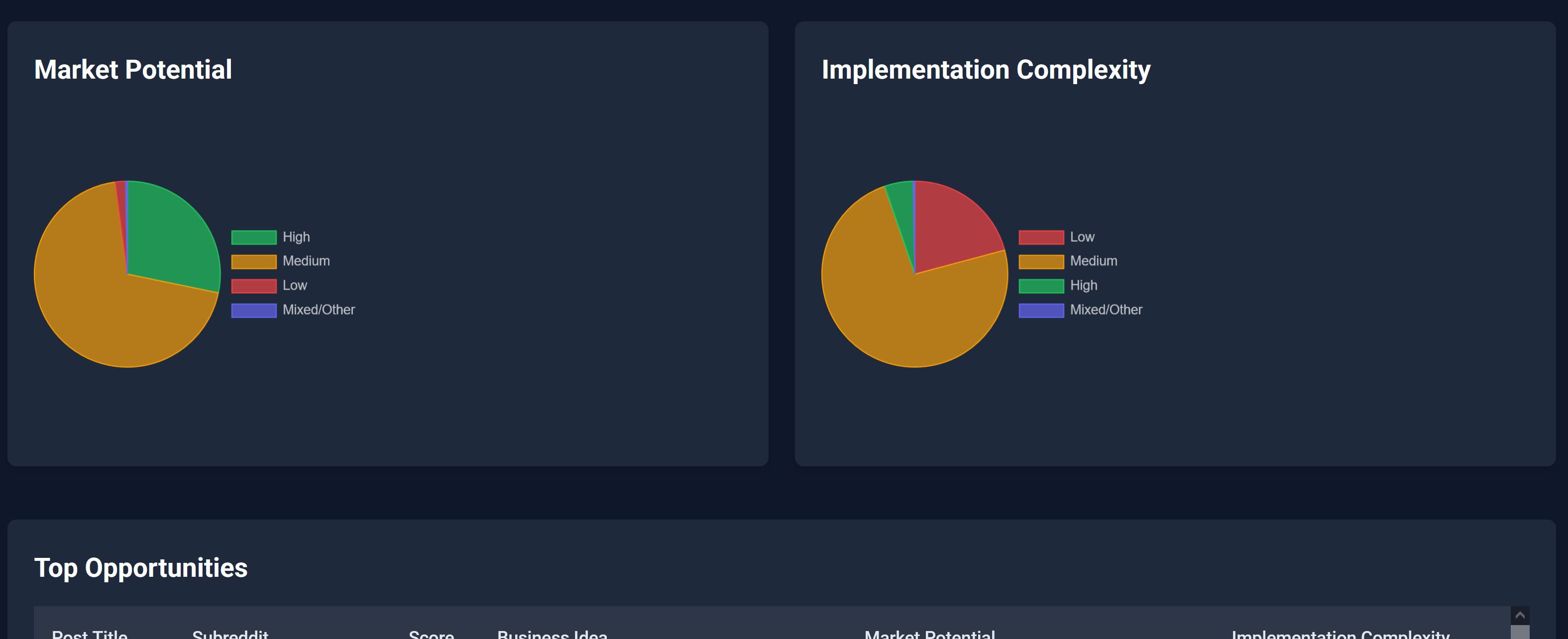Sort by Post Title column header
Image resolution: width=1568 pixels, height=639 pixels.
pos(90,634)
